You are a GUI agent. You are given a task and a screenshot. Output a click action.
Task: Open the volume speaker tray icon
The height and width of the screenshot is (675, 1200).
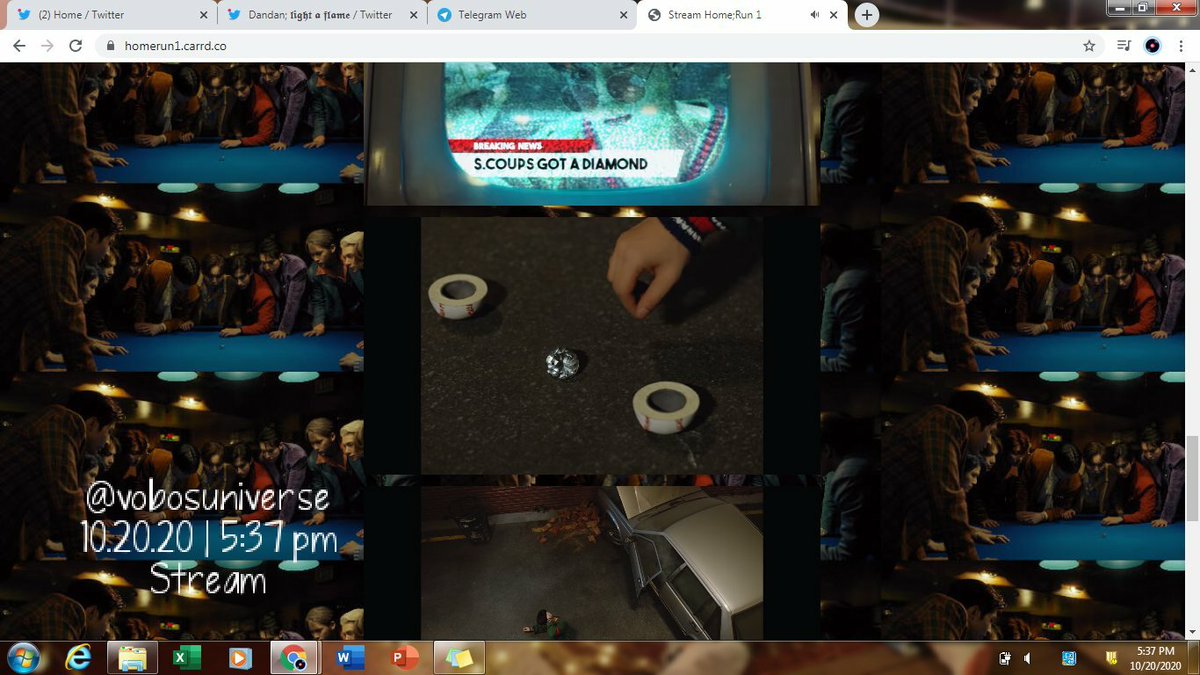[x=1027, y=658]
